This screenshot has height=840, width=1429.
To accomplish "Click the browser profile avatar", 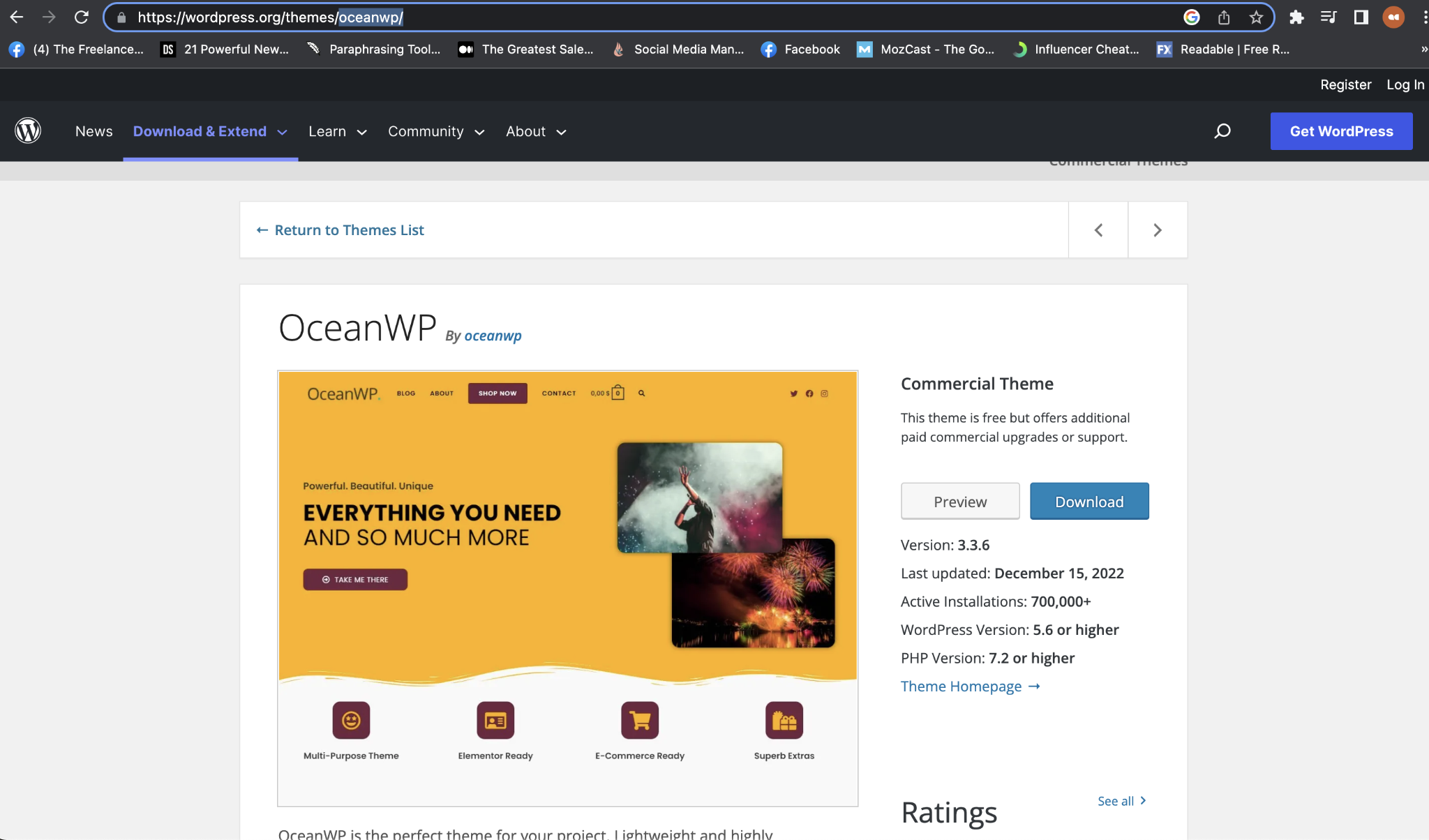I will (1393, 16).
